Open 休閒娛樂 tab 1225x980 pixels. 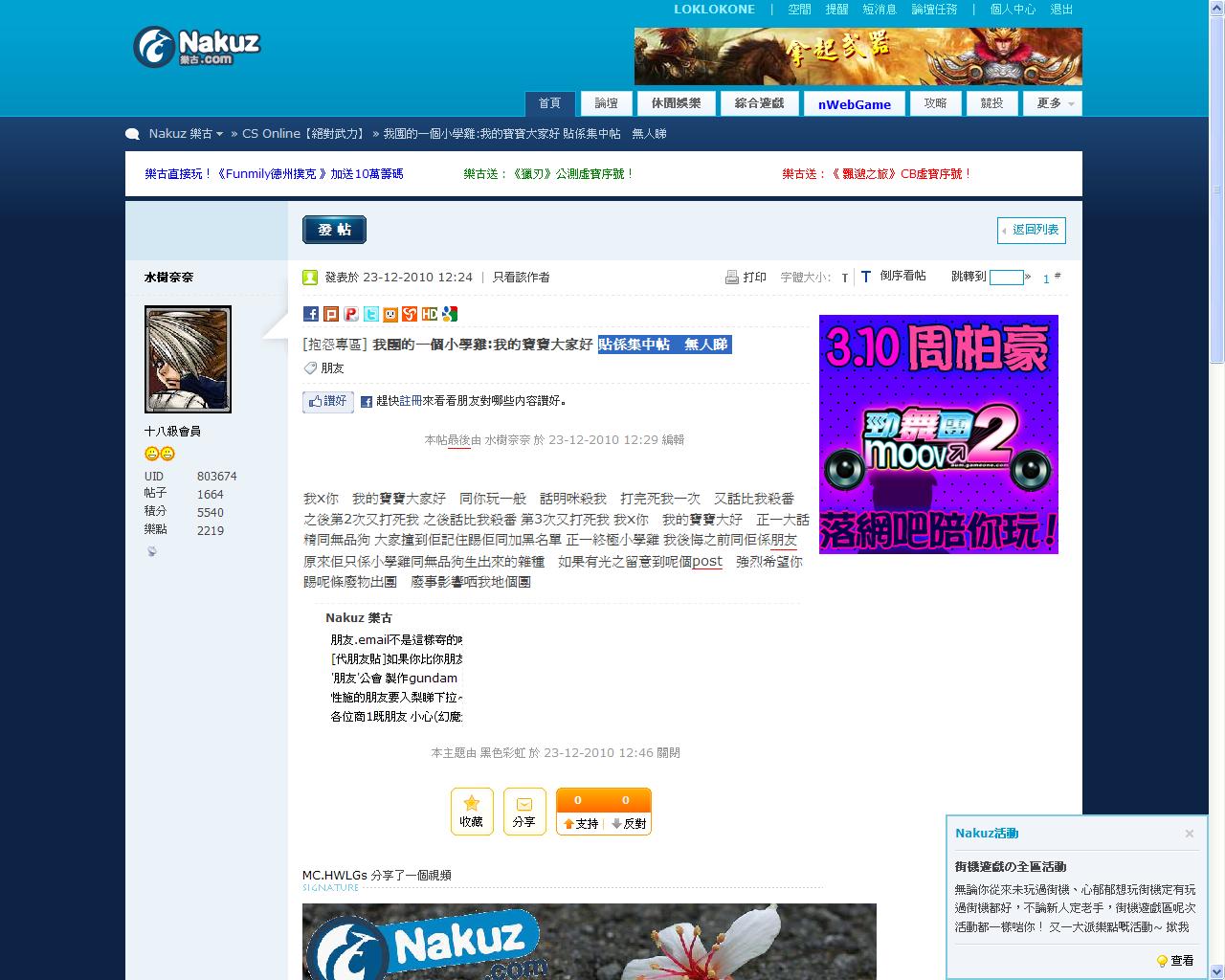click(677, 103)
